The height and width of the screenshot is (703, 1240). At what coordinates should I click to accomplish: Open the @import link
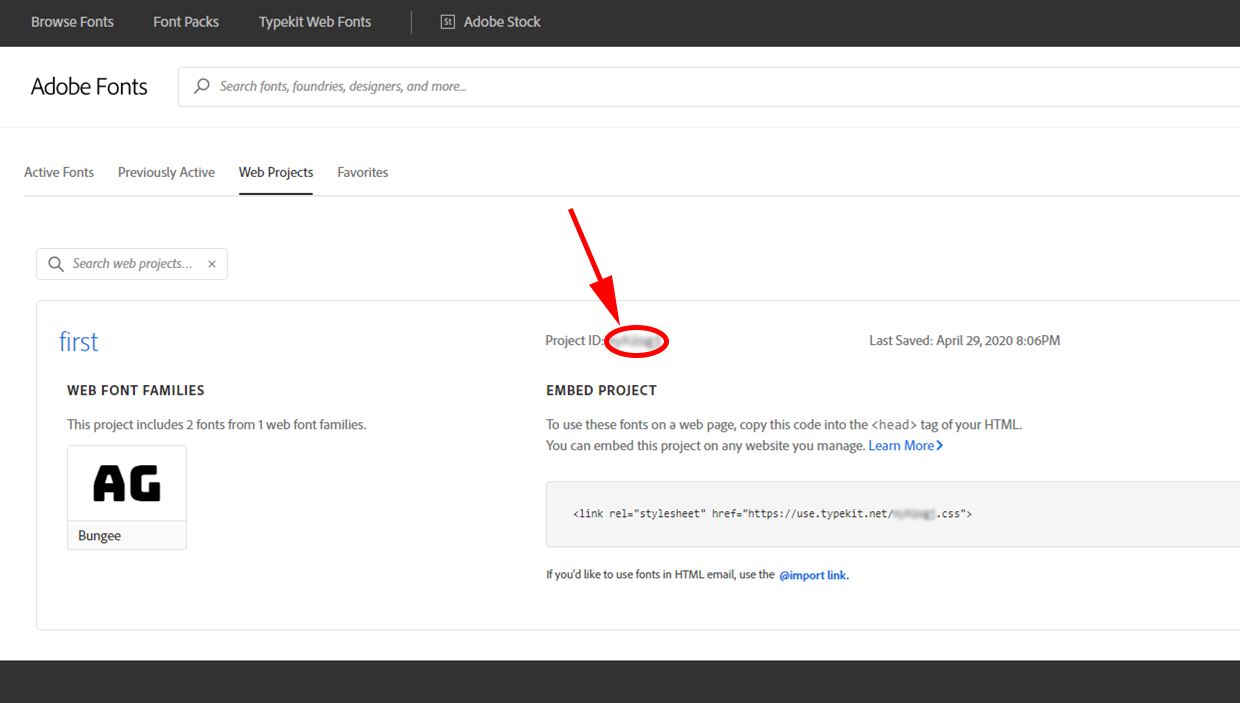pos(814,575)
